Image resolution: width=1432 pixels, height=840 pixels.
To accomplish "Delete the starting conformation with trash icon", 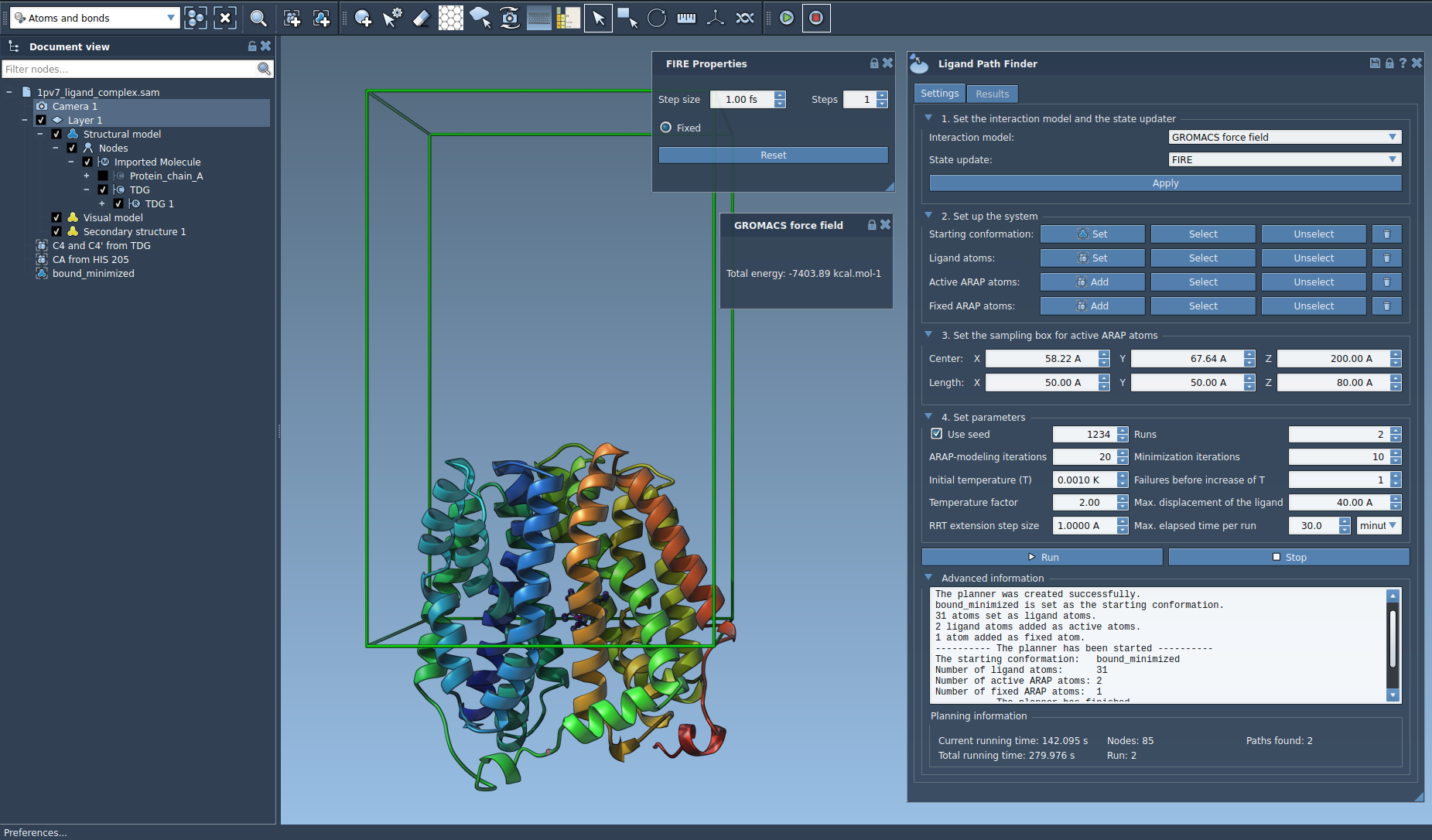I will tap(1386, 234).
